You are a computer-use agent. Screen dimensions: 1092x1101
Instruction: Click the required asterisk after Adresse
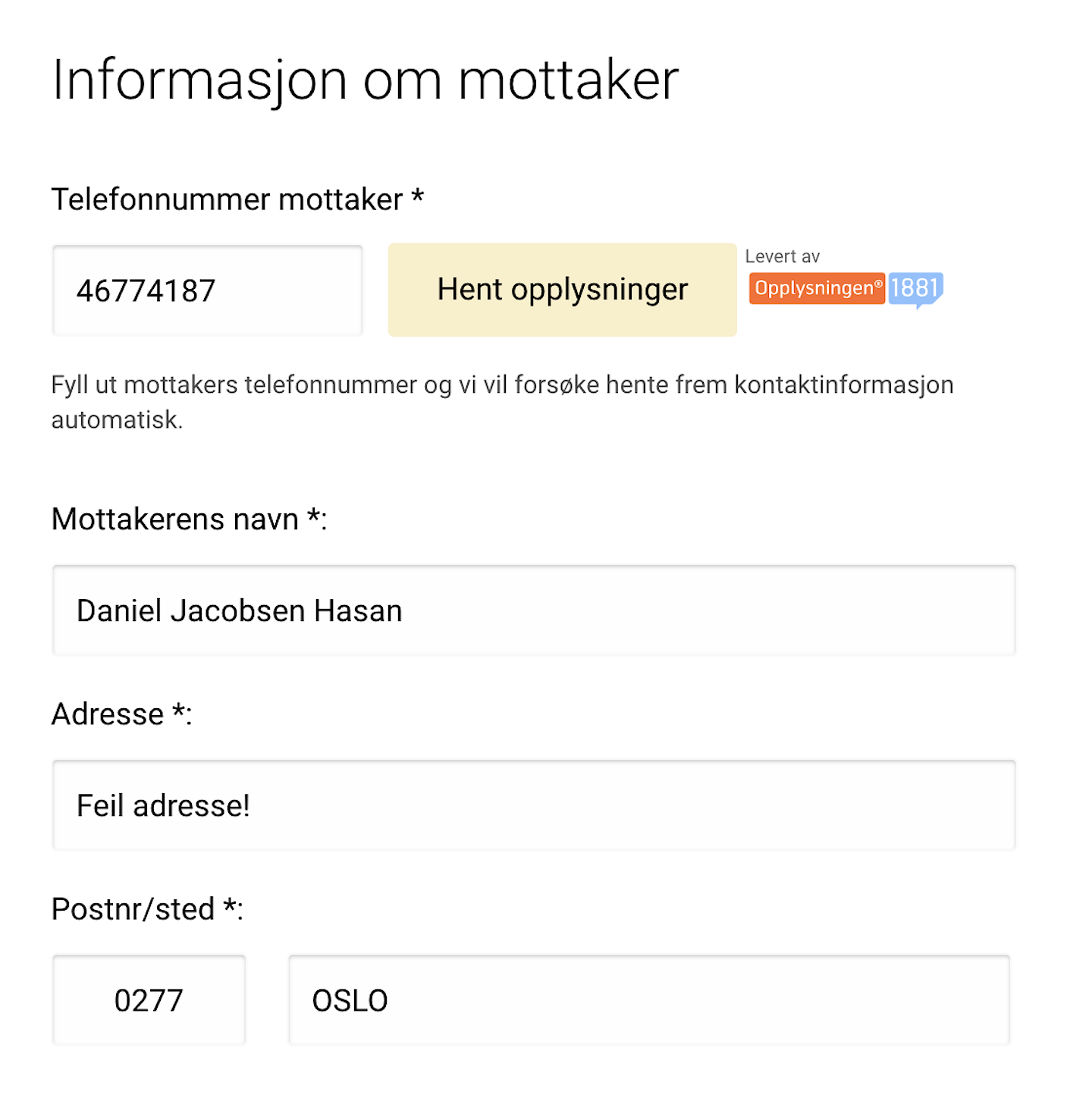pyautogui.click(x=179, y=711)
